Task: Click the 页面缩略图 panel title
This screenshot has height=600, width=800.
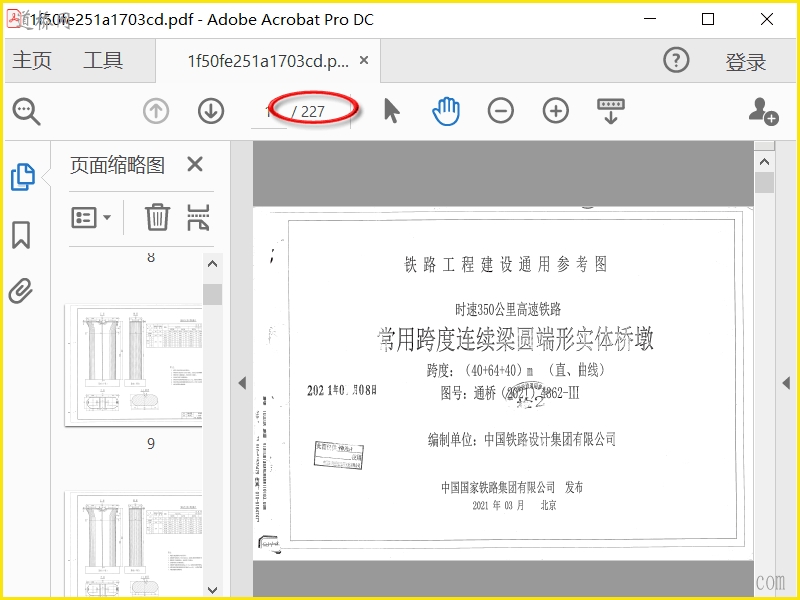Action: 117,165
